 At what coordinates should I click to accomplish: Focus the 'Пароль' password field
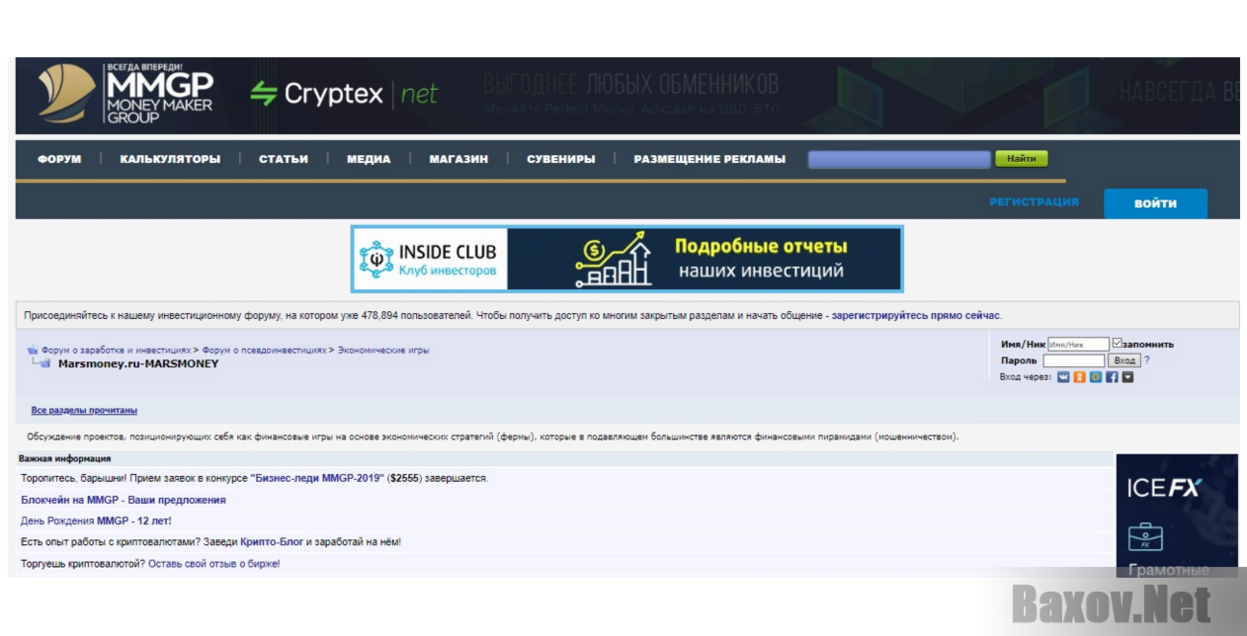tap(1074, 360)
